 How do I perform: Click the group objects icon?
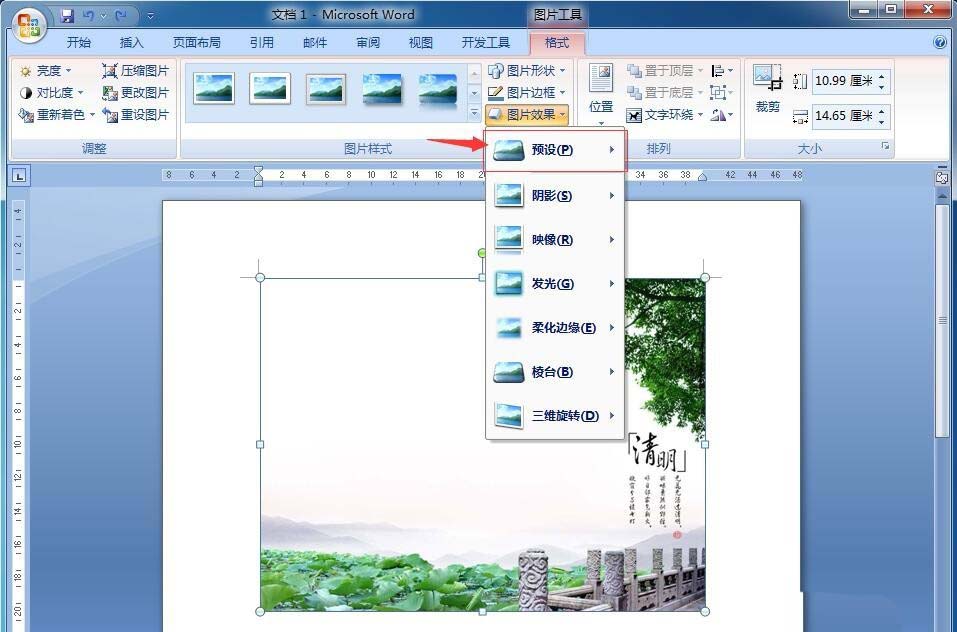coord(722,93)
